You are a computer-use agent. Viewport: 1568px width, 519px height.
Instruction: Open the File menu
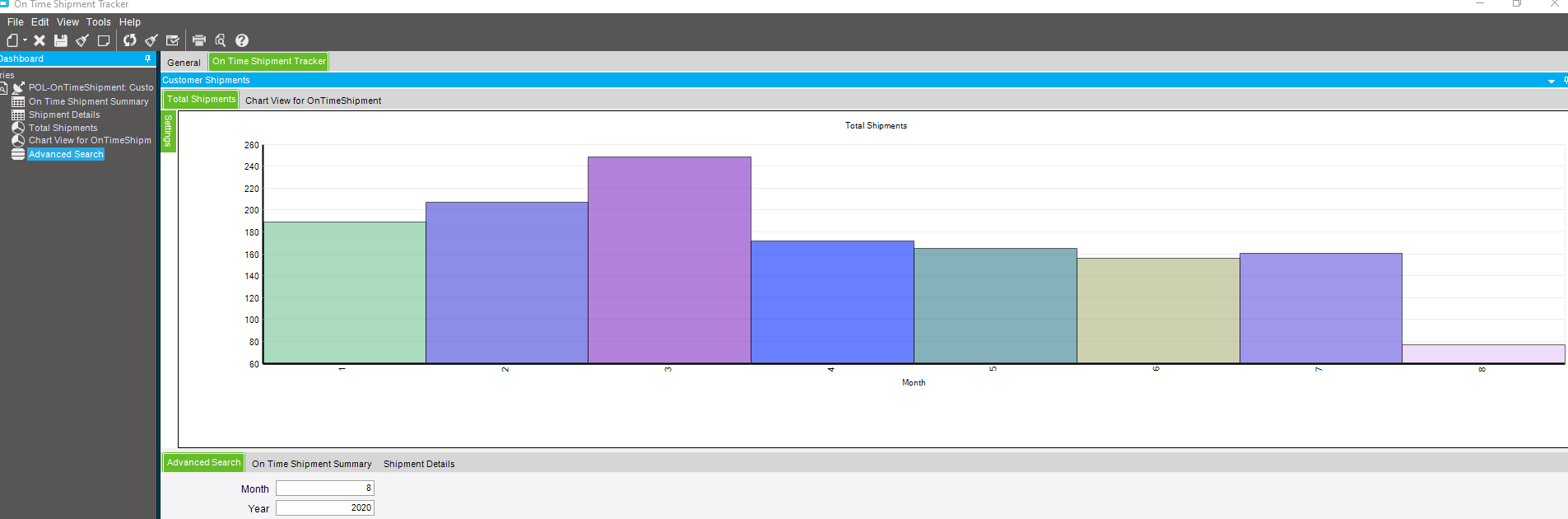(15, 22)
